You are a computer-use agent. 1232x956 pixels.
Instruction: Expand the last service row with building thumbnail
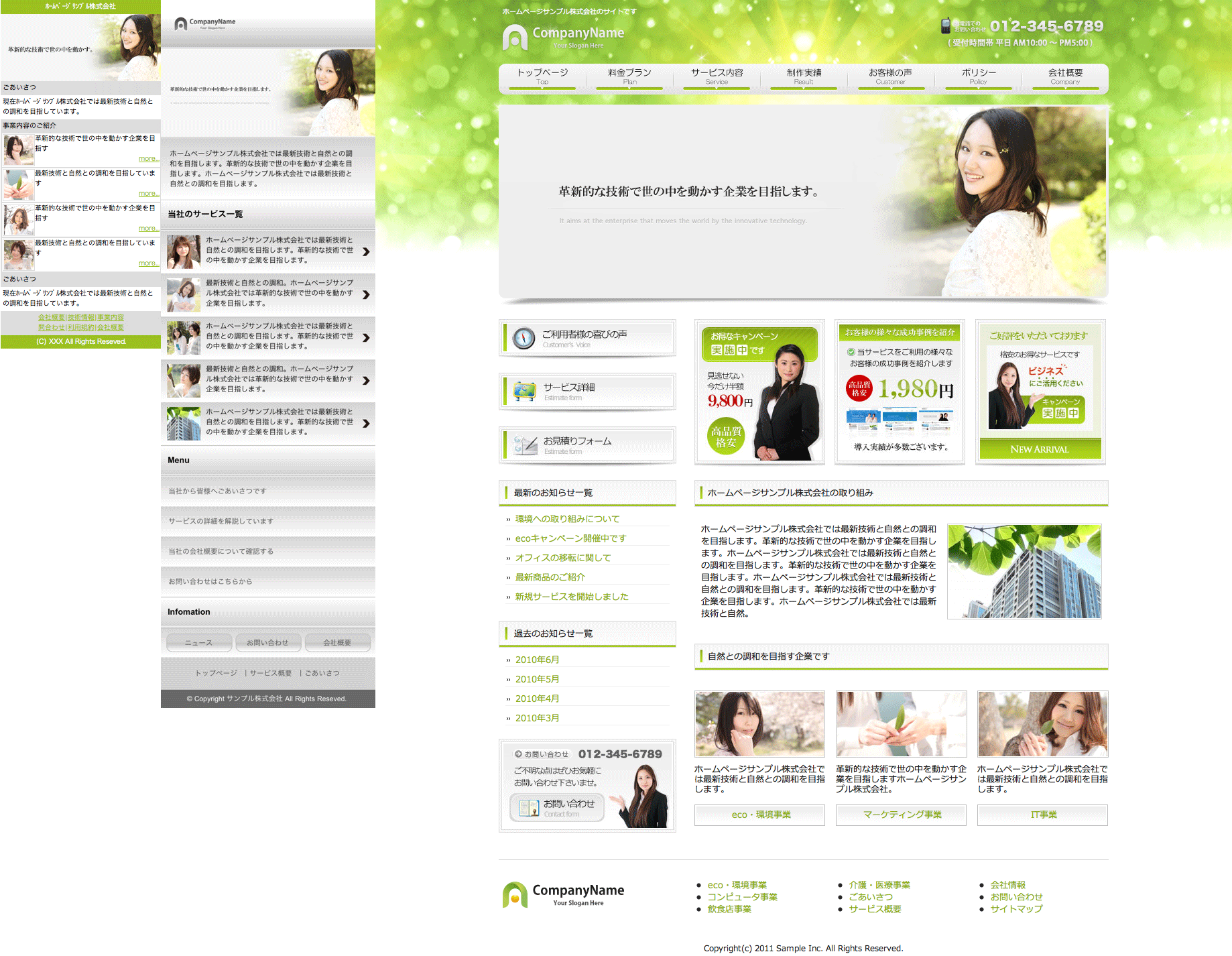click(366, 424)
